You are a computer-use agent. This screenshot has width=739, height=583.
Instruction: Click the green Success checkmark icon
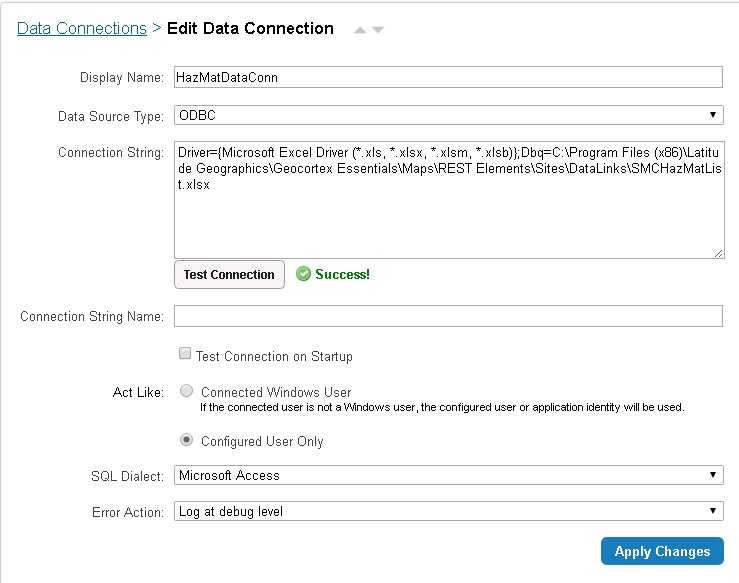pyautogui.click(x=303, y=274)
